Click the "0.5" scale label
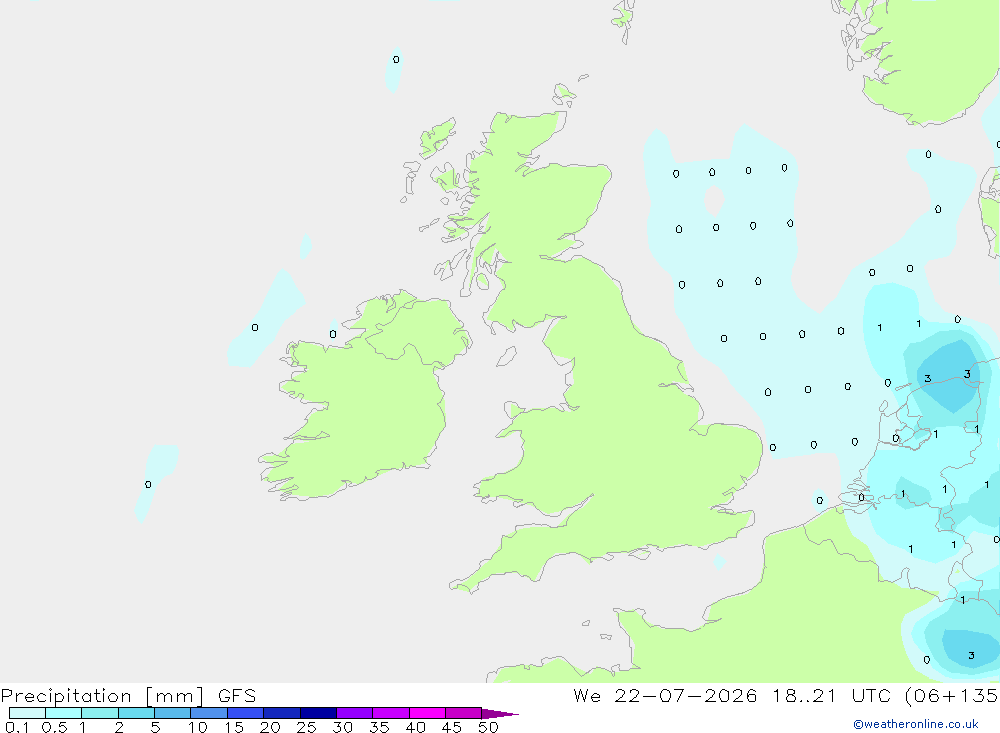 pos(54,727)
